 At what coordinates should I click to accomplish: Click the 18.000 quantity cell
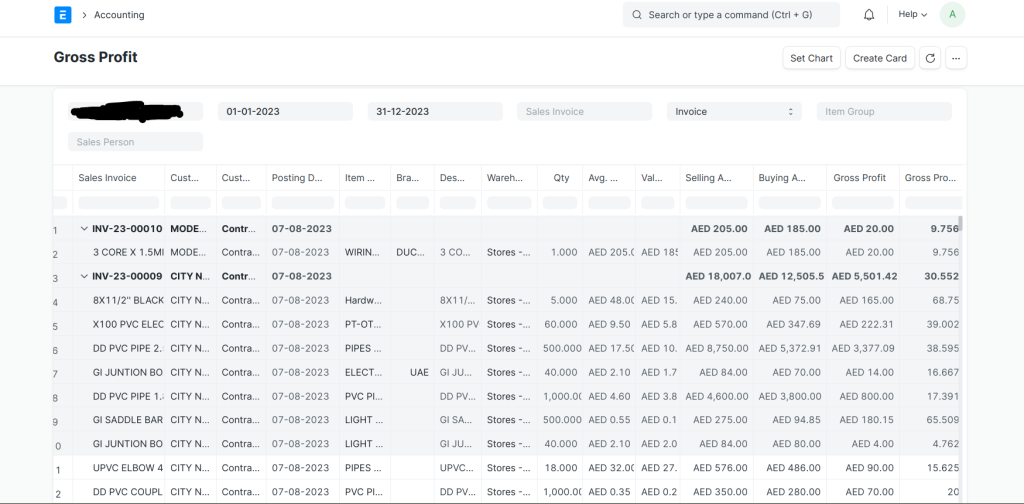(560, 467)
